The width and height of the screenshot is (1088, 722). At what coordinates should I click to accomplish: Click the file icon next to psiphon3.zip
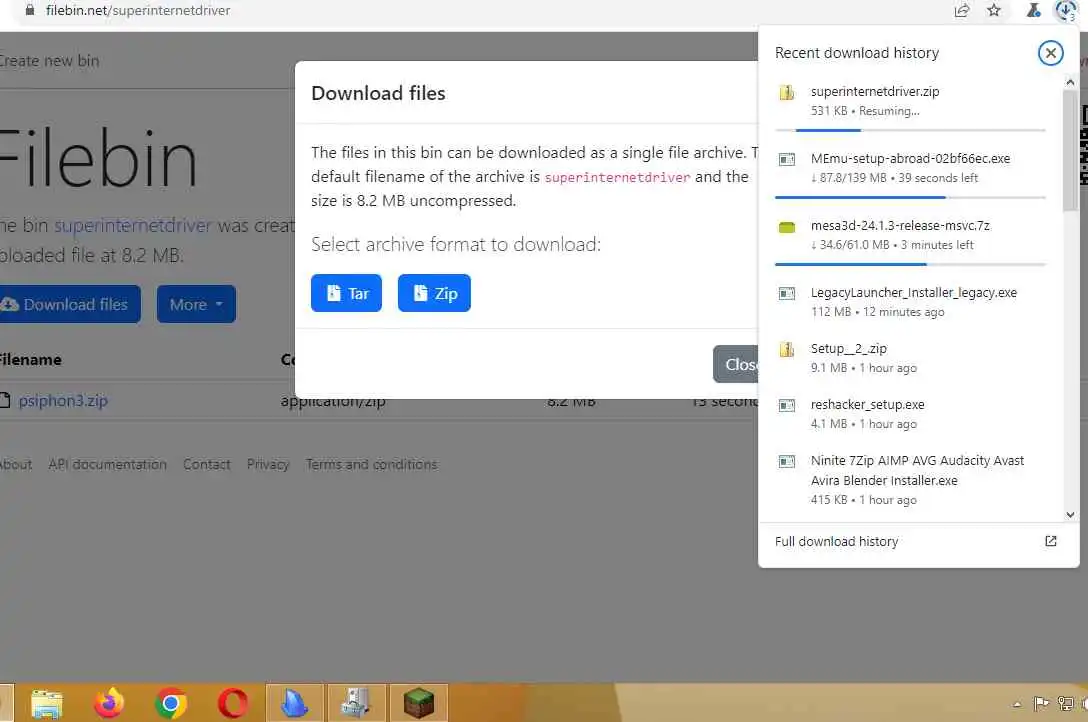[x=5, y=400]
